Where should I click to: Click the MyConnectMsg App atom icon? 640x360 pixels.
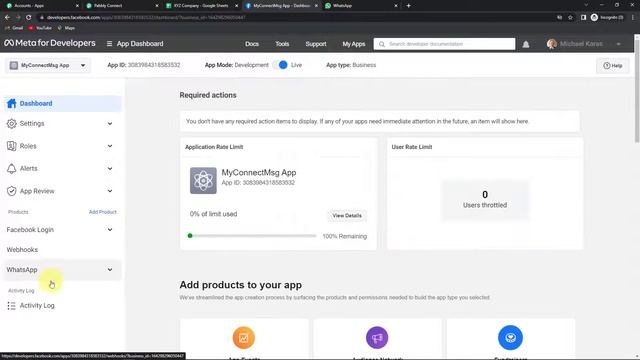coord(203,180)
